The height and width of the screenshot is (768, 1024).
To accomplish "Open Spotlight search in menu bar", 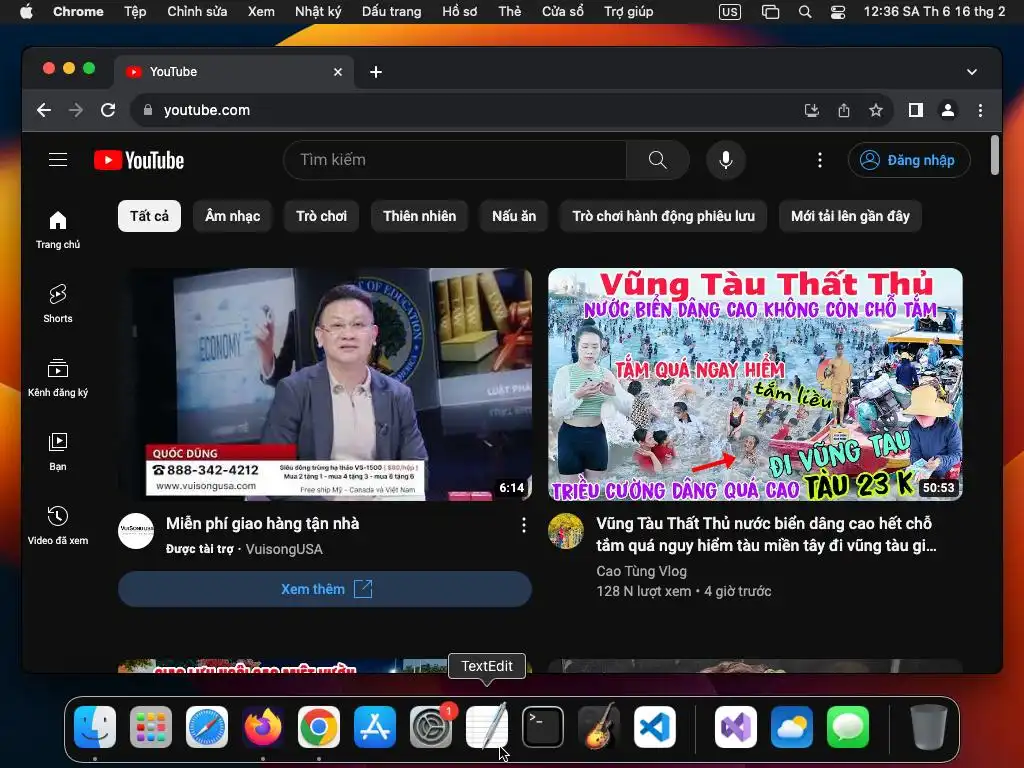I will pyautogui.click(x=805, y=12).
